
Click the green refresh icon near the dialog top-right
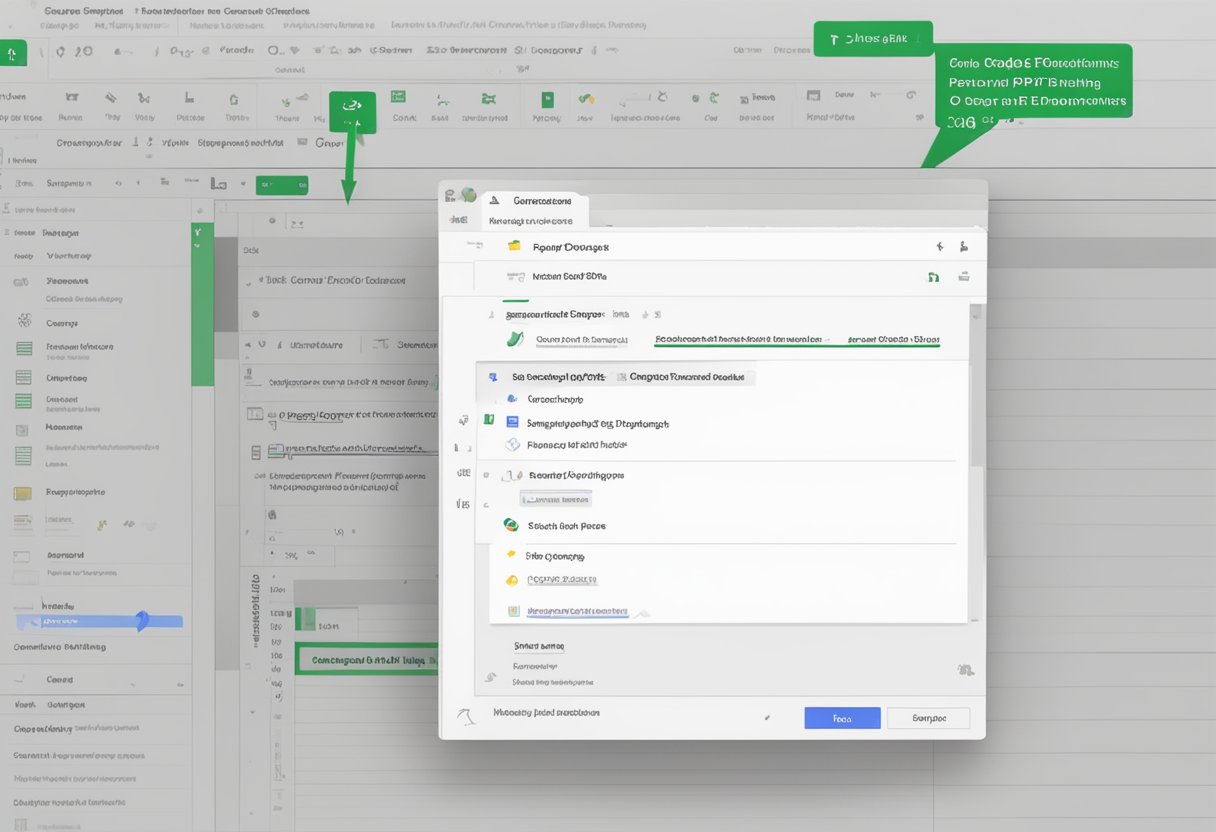click(x=933, y=276)
